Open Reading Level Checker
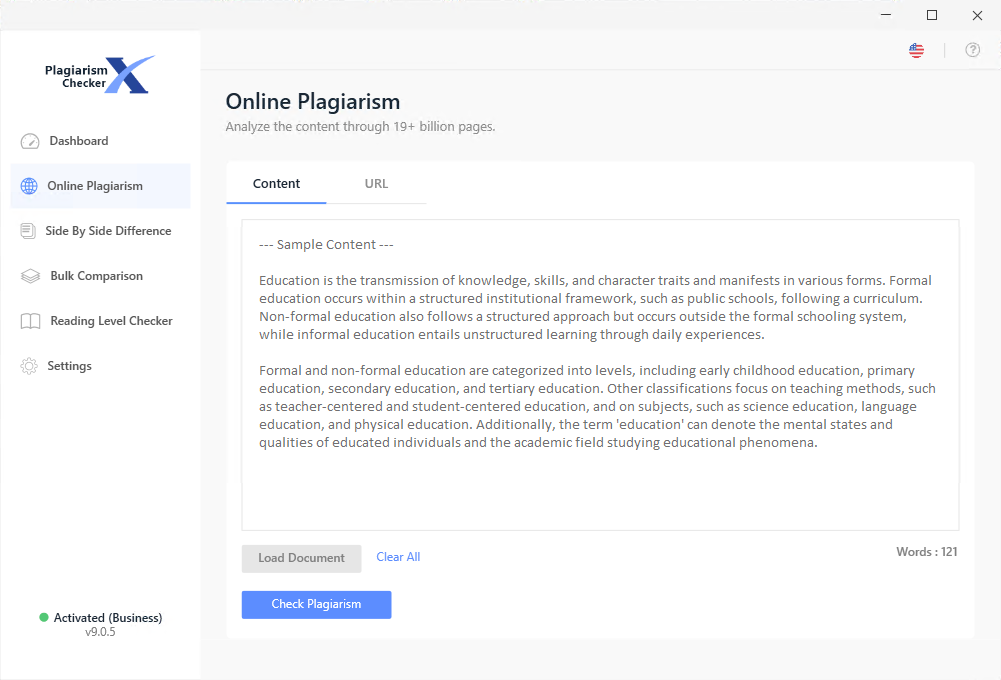 coord(100,321)
